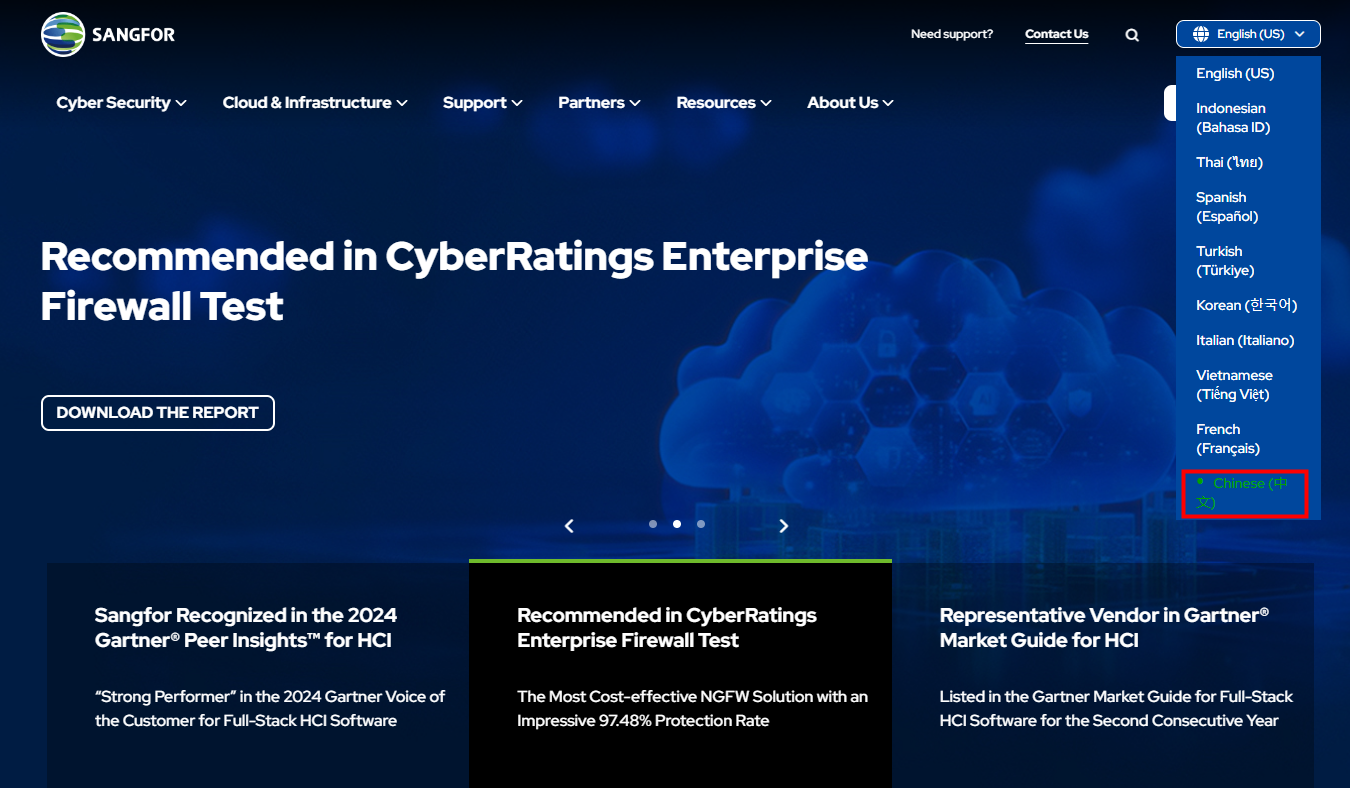Expand the English (US) language dropdown
Viewport: 1350px width, 788px height.
[1248, 34]
